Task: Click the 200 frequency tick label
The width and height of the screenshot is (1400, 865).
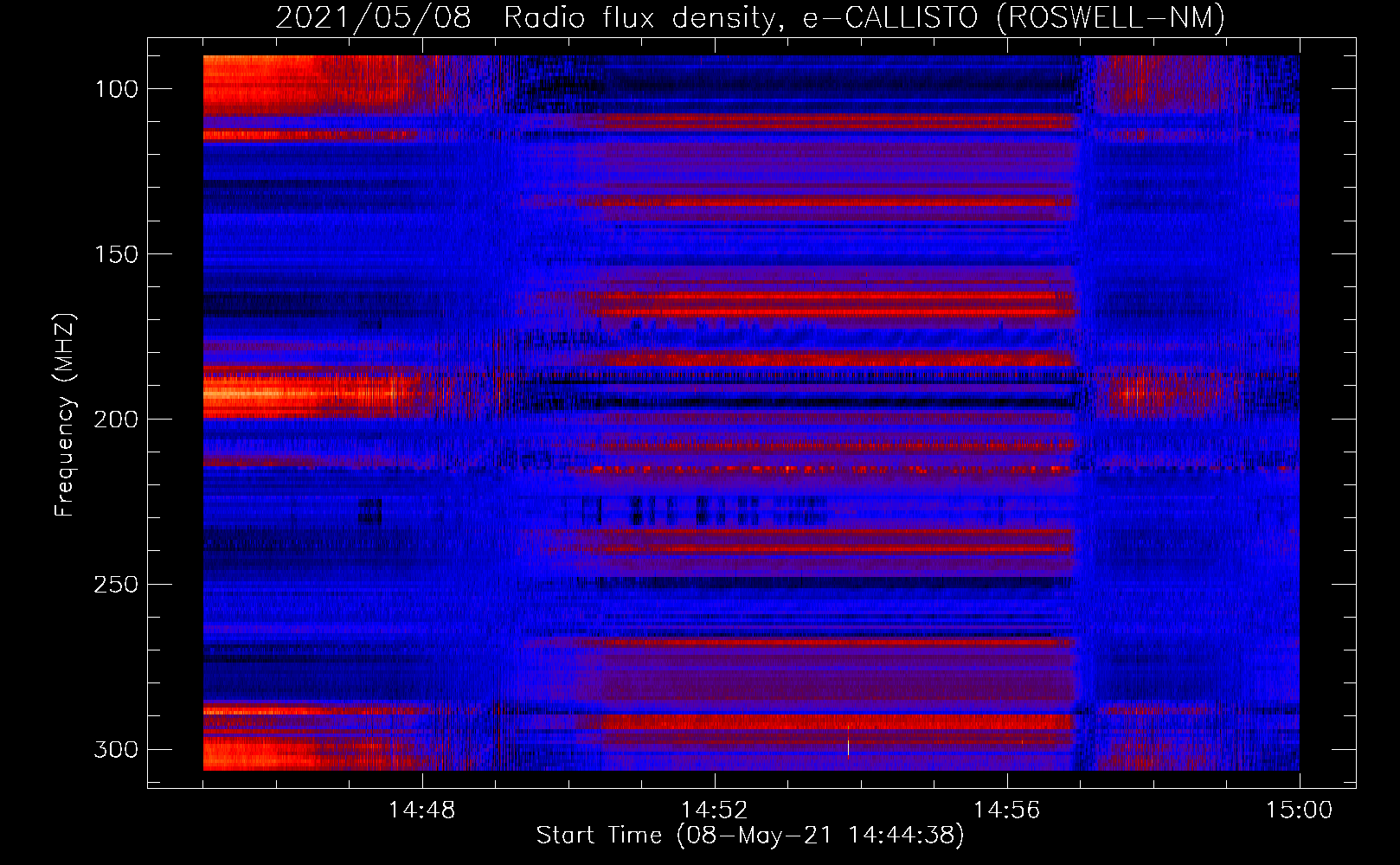Action: point(115,420)
